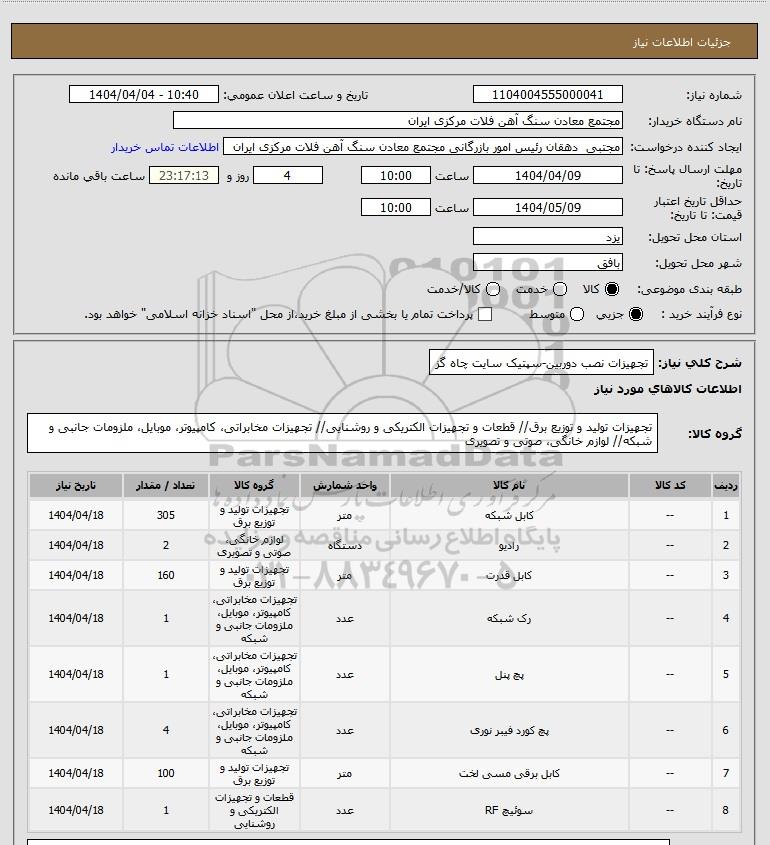This screenshot has height=845, width=770.
Task: Click the response deadline date 1404/04/09
Action: [x=547, y=176]
